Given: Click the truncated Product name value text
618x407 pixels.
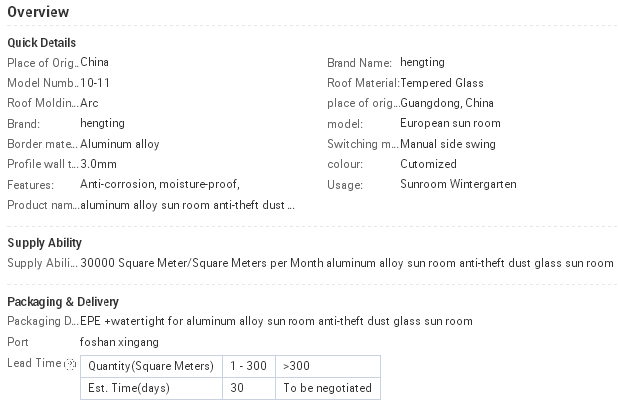Looking at the screenshot, I should (x=187, y=205).
